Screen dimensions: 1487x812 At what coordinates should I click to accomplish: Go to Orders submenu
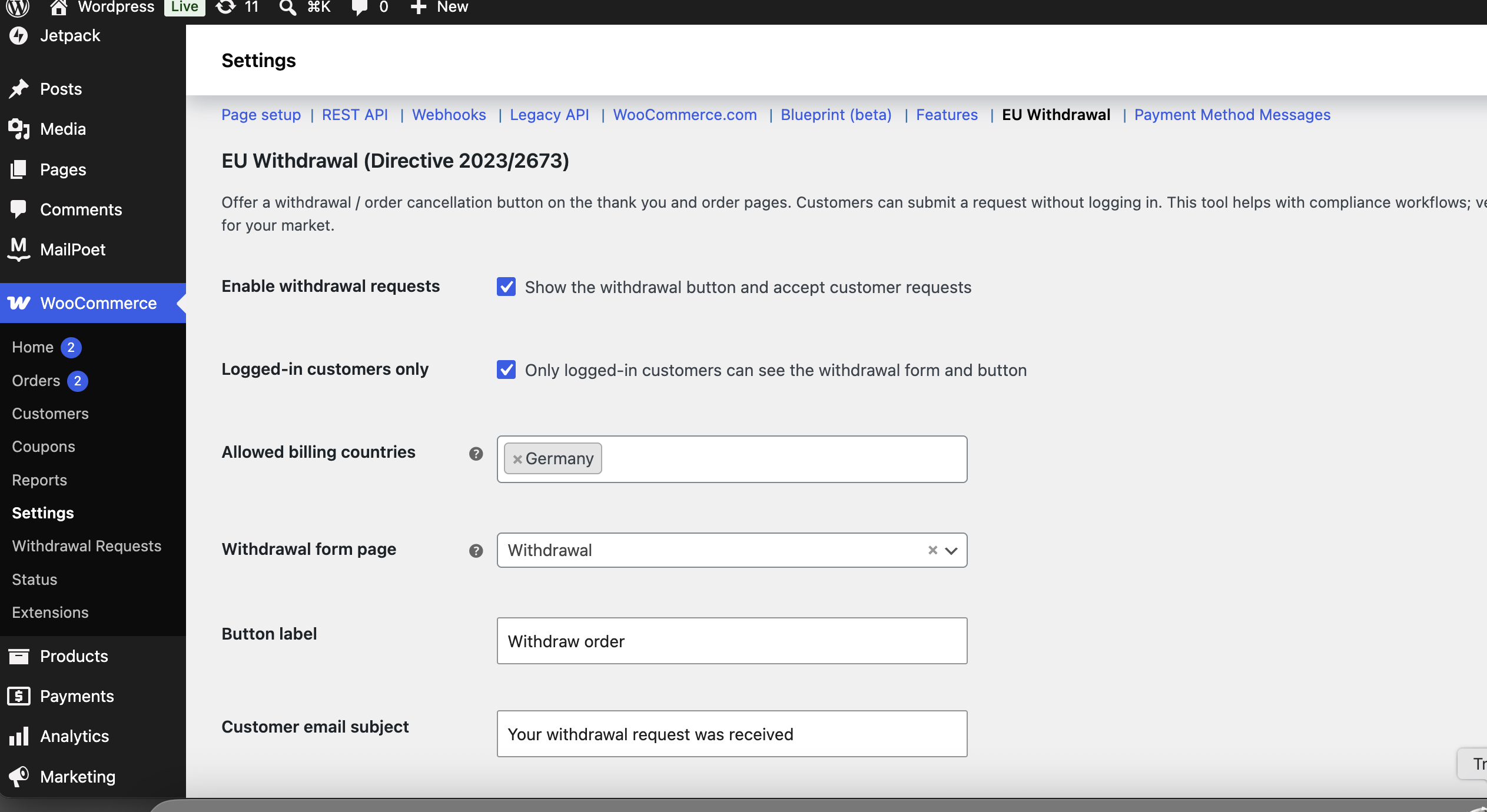[36, 381]
